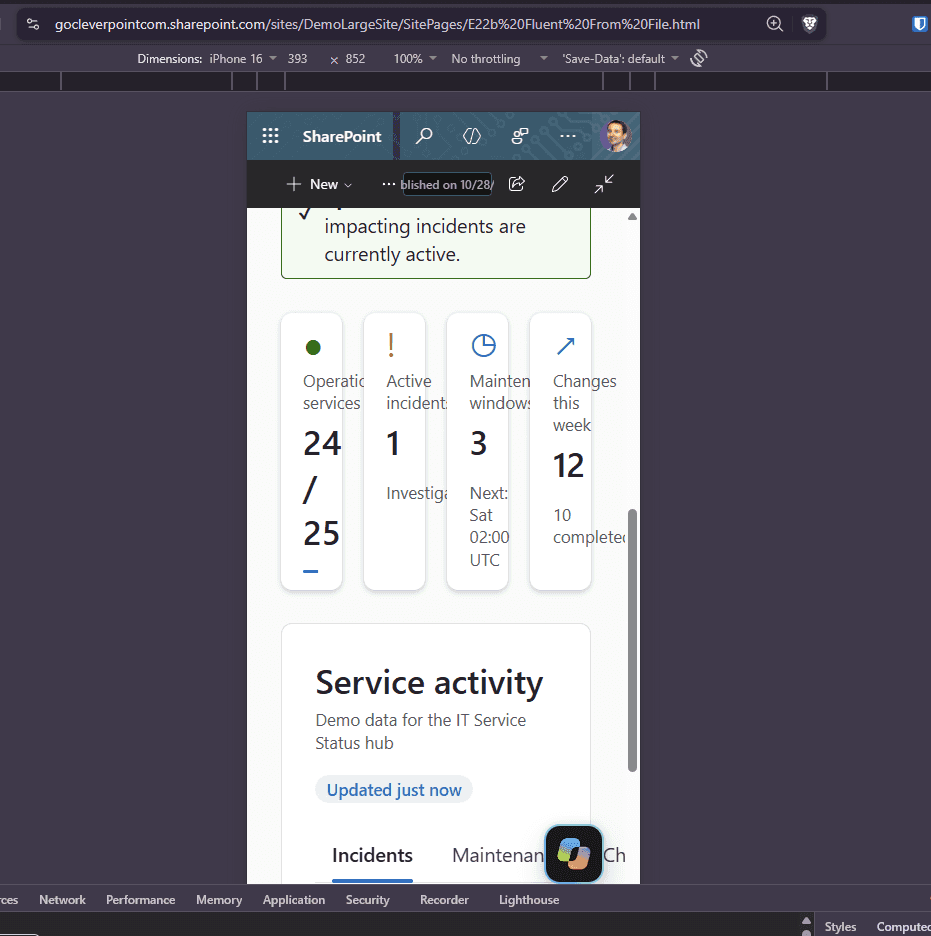Image resolution: width=931 pixels, height=936 pixels.
Task: Click the chat/feedback icon in SharePoint header
Action: coord(520,136)
